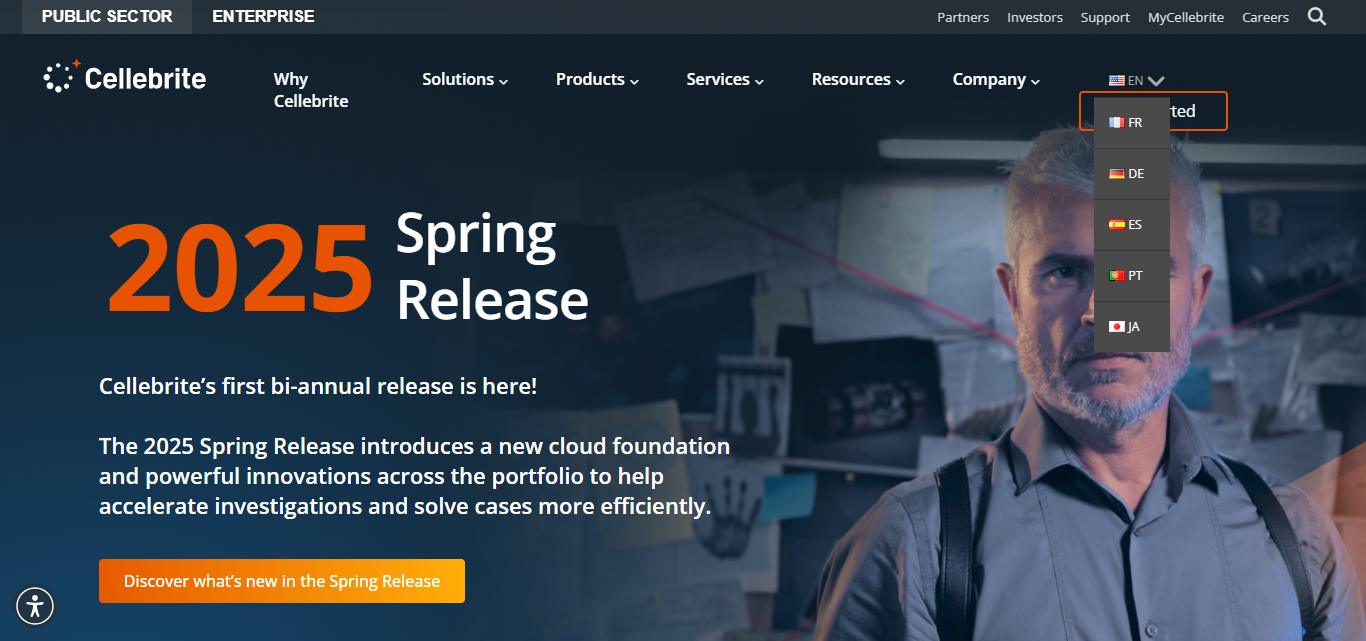
Task: Open the Support link
Action: (x=1105, y=17)
